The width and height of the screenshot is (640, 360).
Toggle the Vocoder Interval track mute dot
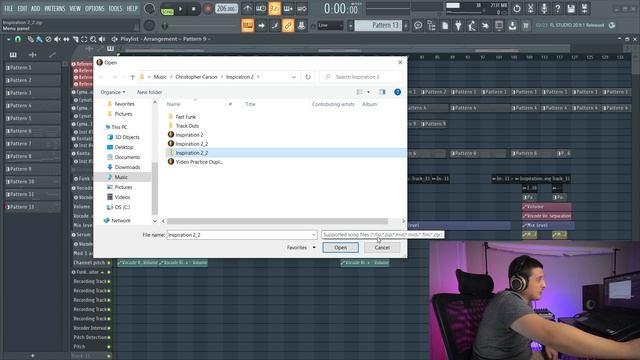pos(109,328)
